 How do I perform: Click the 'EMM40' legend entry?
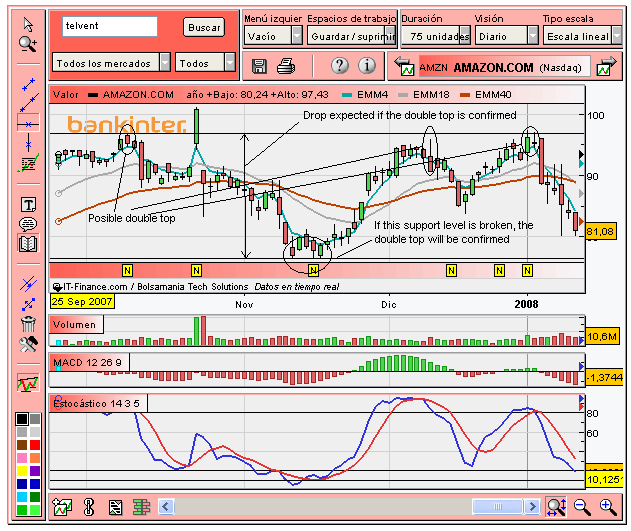485,95
